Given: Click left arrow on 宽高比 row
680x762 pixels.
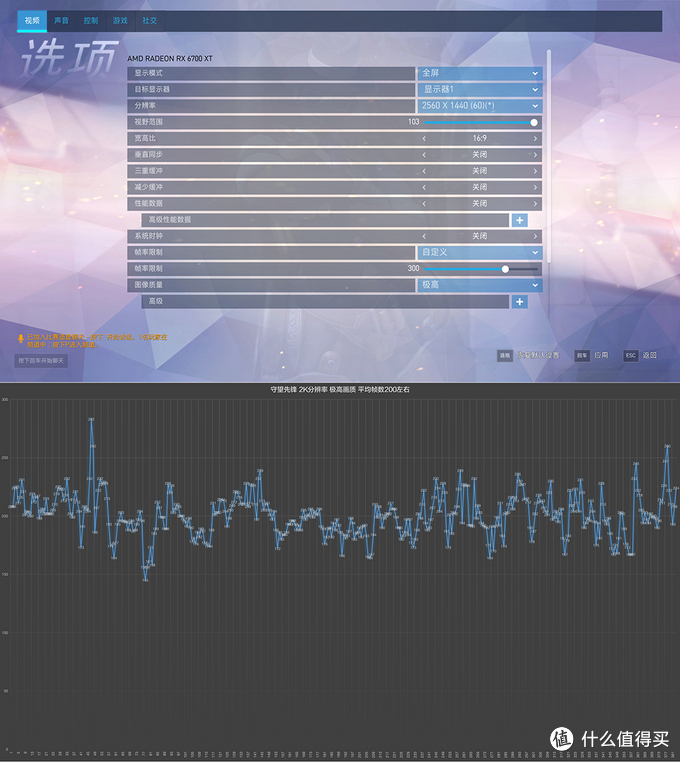Looking at the screenshot, I should point(424,139).
